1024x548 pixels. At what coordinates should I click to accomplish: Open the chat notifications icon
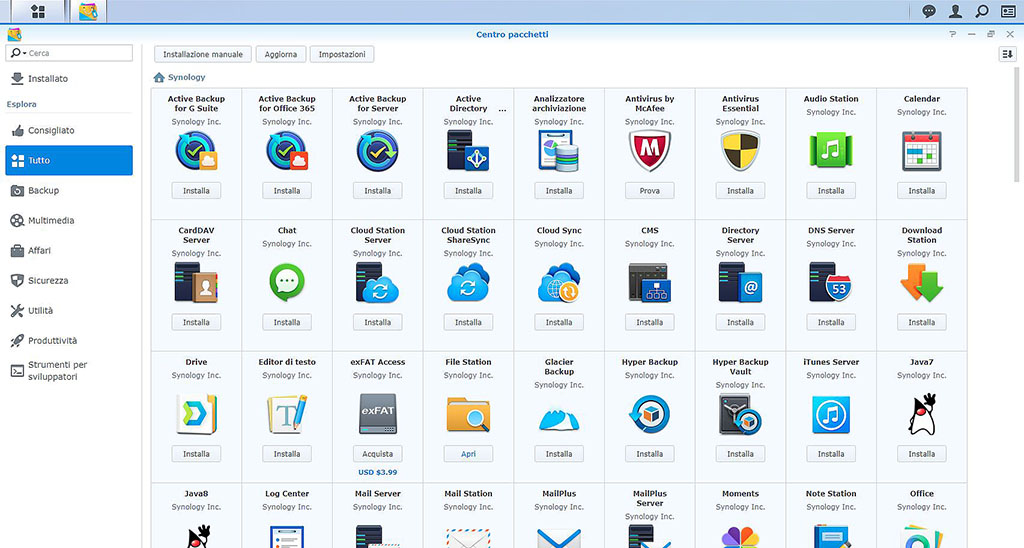click(x=929, y=11)
